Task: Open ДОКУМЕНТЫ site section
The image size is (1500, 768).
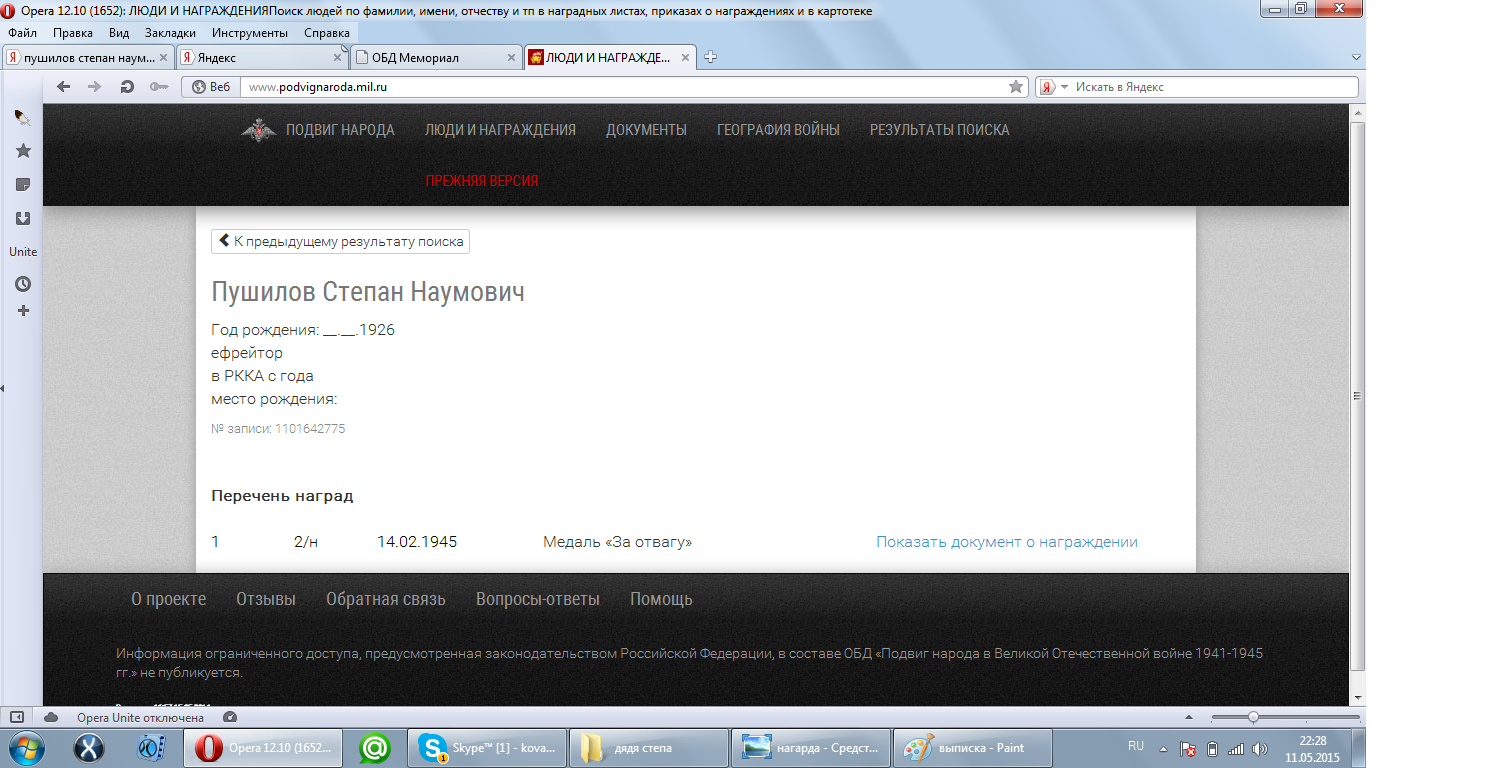Action: [x=646, y=130]
